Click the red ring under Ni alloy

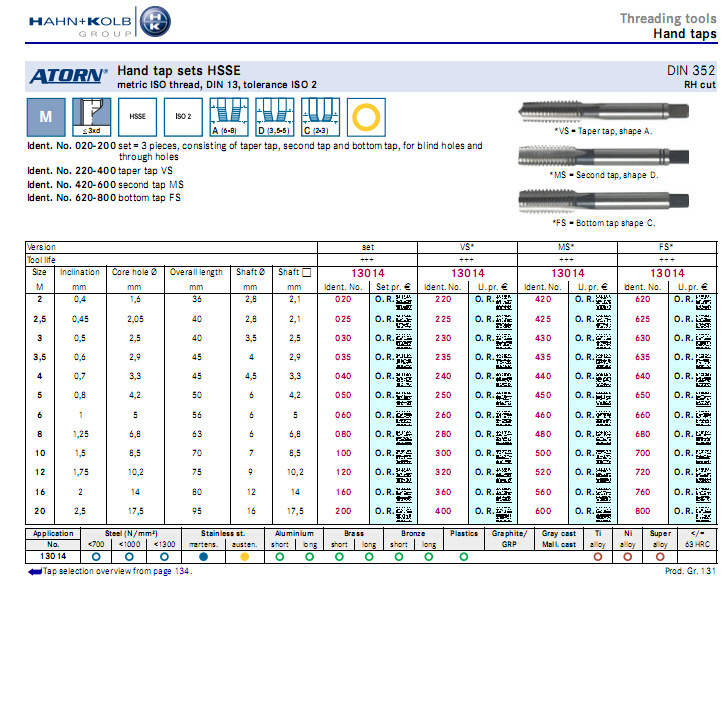627,557
